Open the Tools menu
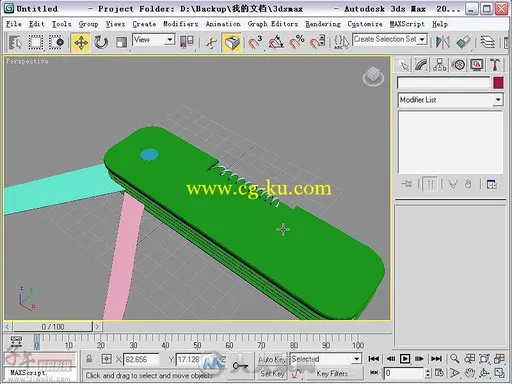The width and height of the screenshot is (512, 384). [x=61, y=24]
